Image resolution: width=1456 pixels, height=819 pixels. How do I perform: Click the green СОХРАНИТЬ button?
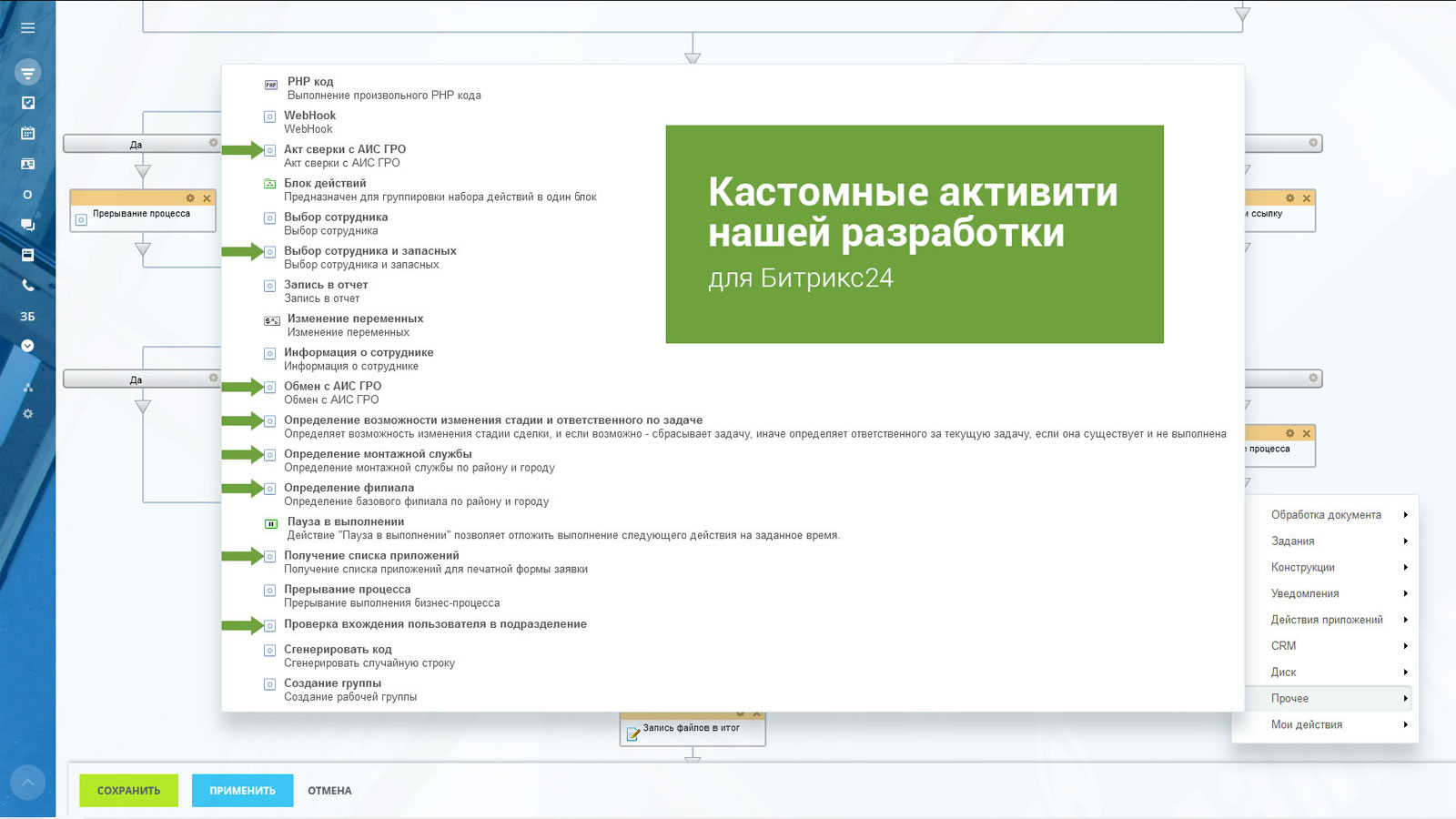[128, 791]
